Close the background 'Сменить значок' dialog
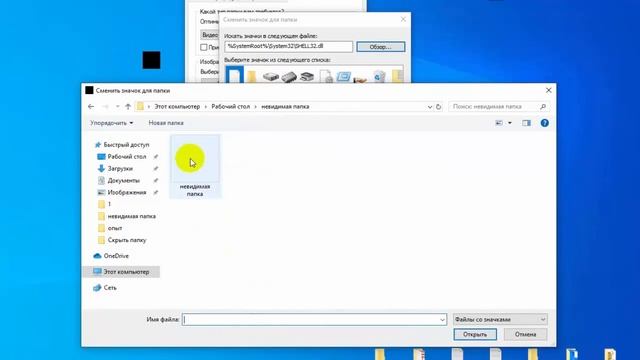 (403, 19)
